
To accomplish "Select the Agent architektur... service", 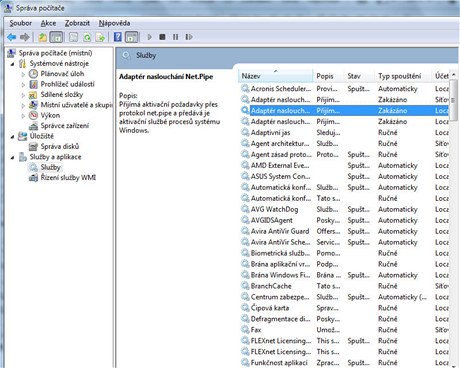I will click(344, 144).
